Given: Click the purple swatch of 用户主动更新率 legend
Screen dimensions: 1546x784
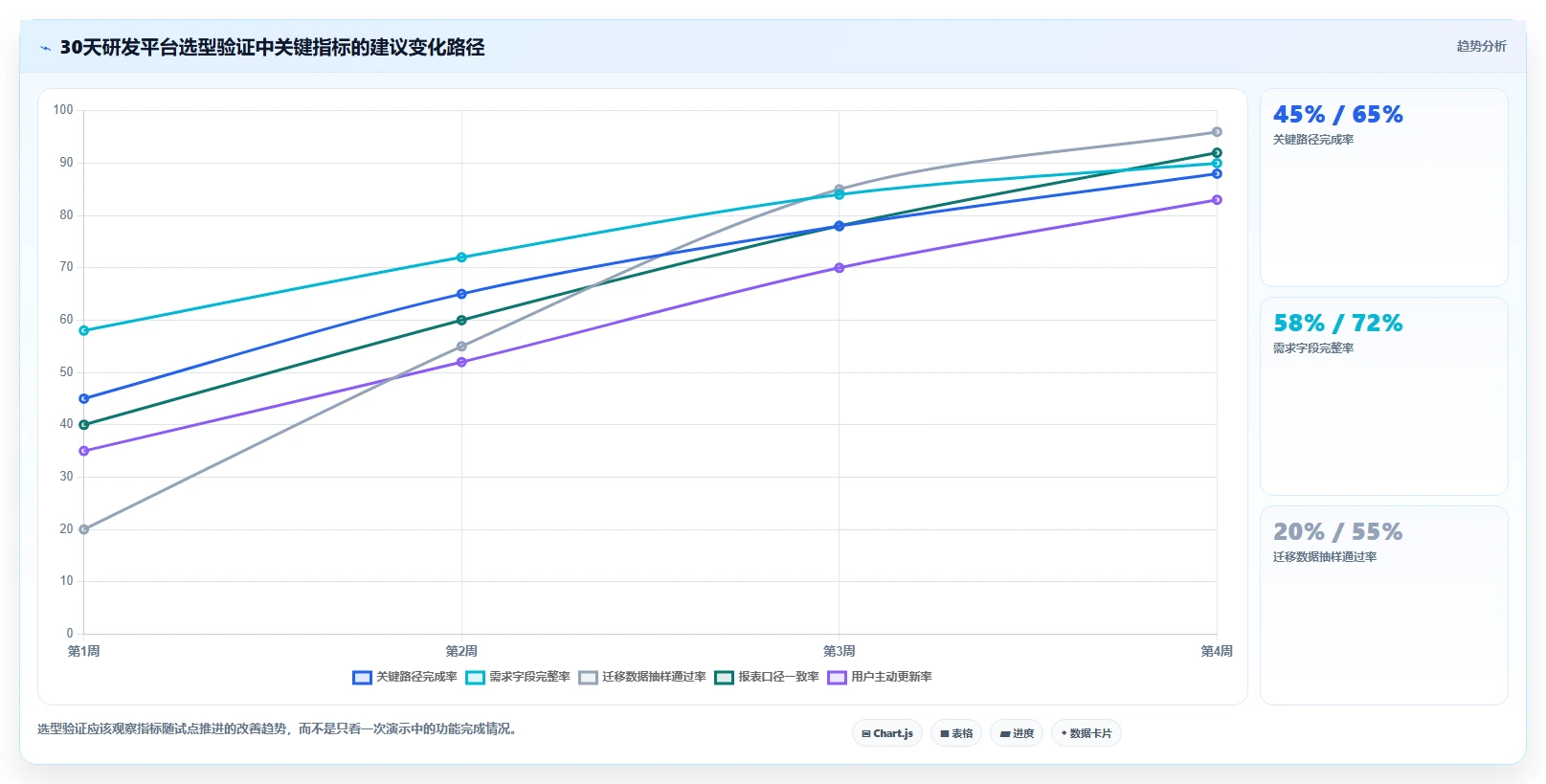Looking at the screenshot, I should (x=837, y=678).
